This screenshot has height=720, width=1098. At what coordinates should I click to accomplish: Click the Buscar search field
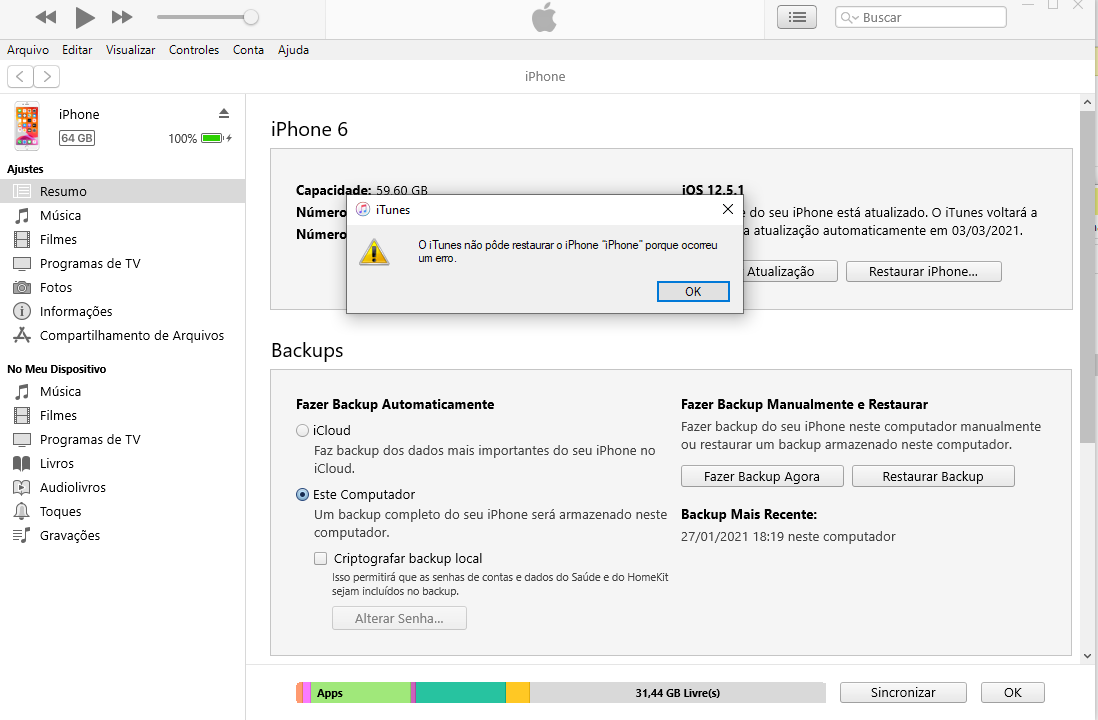click(x=920, y=18)
